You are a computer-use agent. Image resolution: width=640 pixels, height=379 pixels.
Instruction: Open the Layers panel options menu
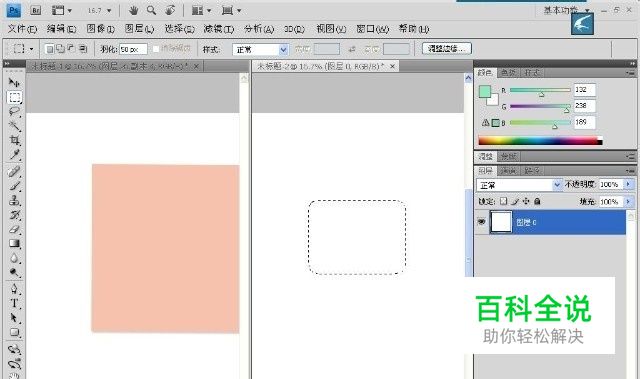(x=631, y=171)
